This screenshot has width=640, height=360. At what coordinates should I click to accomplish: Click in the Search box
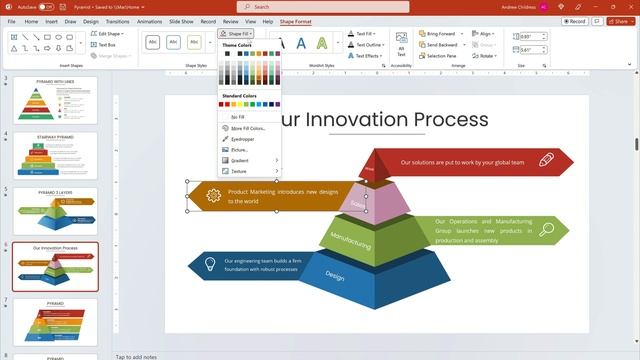point(323,7)
